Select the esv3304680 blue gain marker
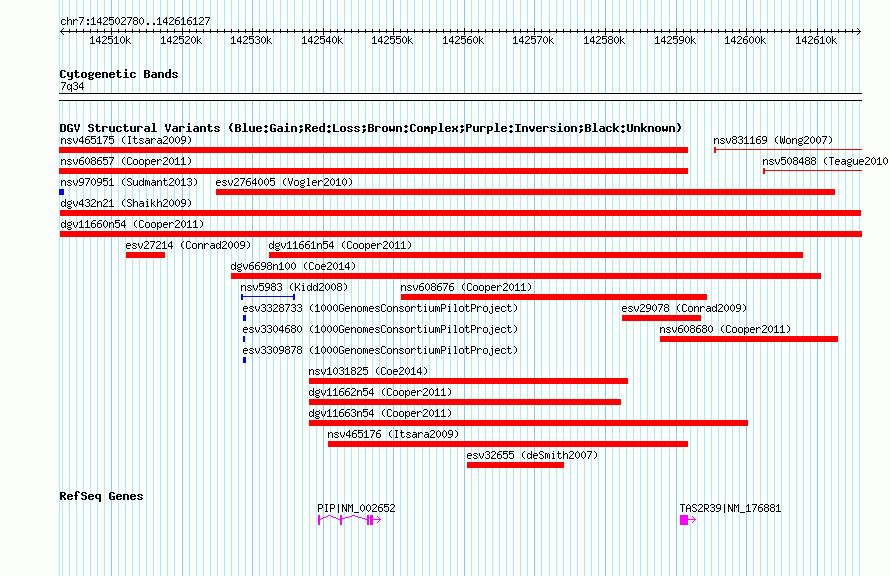Viewport: 890px width, 576px height. tap(244, 339)
